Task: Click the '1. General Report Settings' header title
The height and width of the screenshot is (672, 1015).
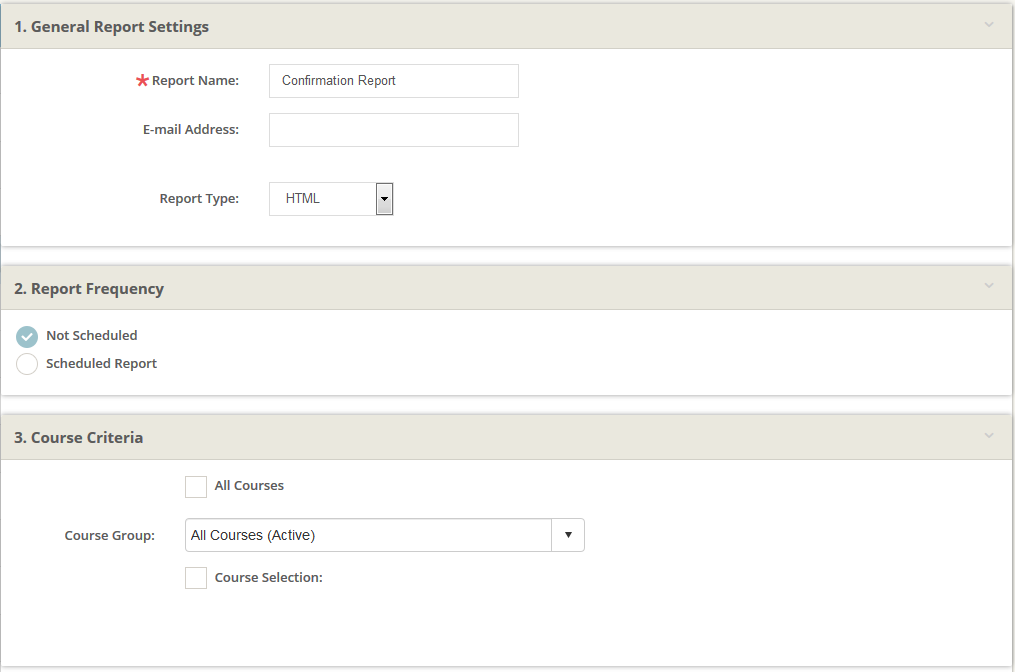Action: (x=111, y=27)
